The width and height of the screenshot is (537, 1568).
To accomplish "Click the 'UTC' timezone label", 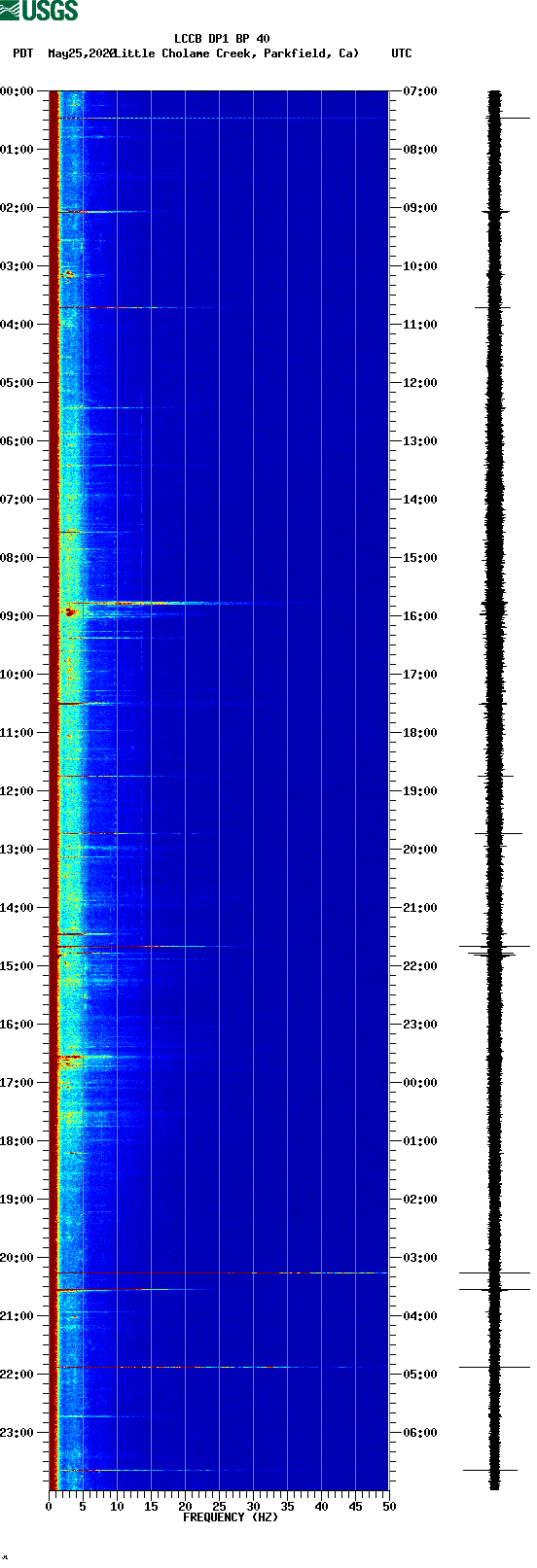I will (402, 53).
